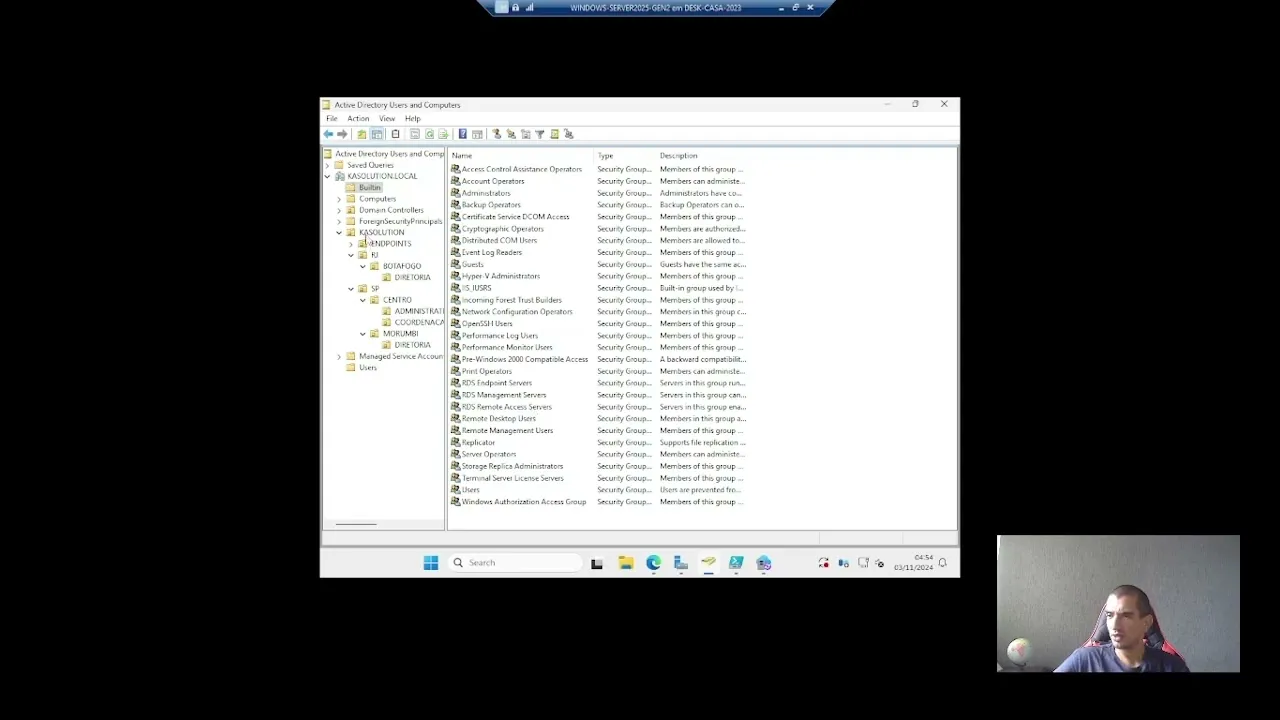The image size is (1280, 720).
Task: Click the network tray icon with red mark
Action: pyautogui.click(x=824, y=563)
